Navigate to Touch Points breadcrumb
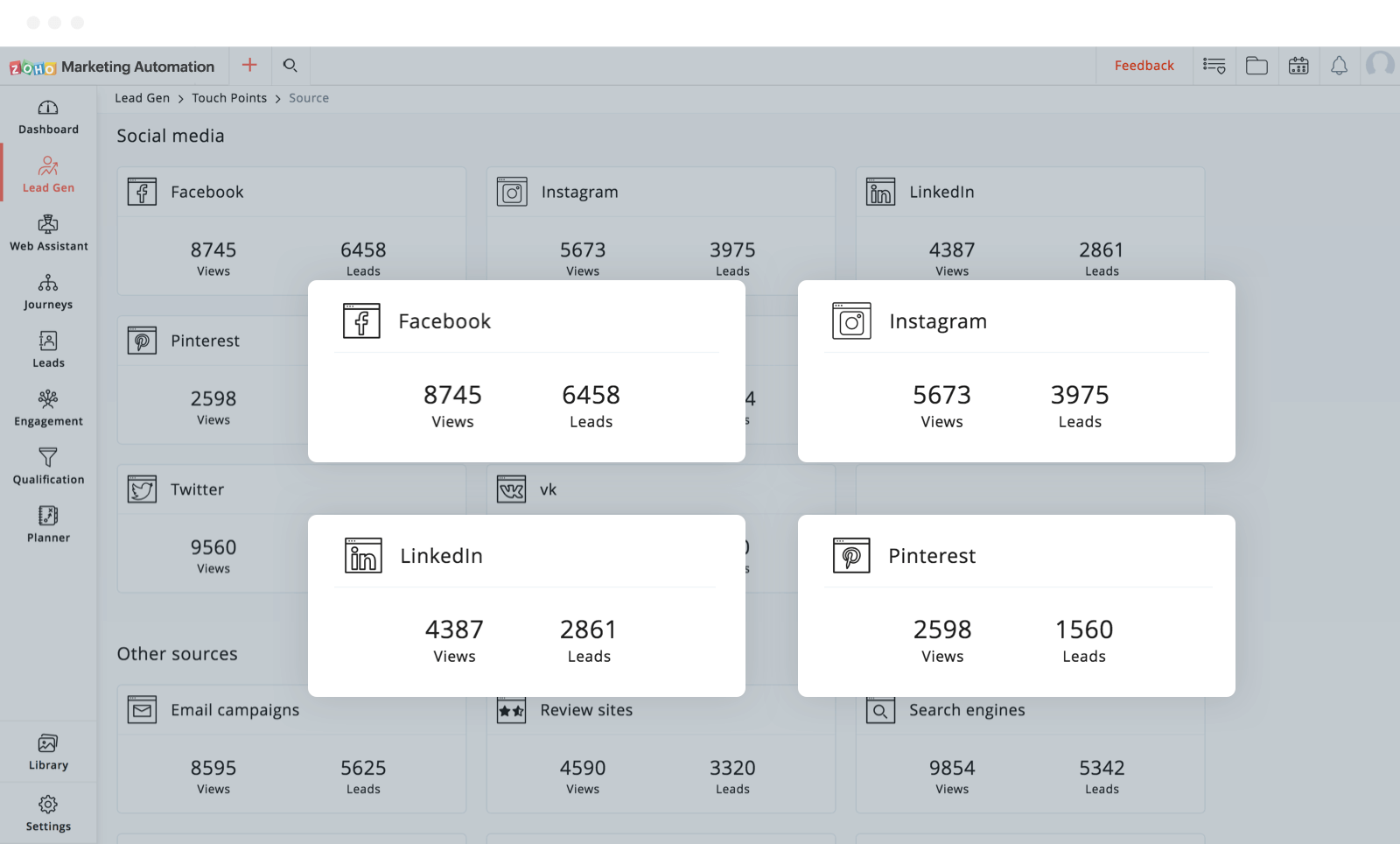Screen dimensions: 1400x844 (x=229, y=98)
